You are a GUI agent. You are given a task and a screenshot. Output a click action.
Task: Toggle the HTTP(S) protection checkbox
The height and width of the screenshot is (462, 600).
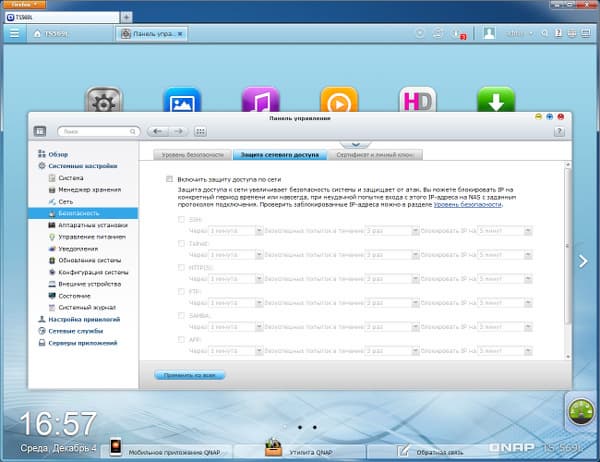[181, 267]
